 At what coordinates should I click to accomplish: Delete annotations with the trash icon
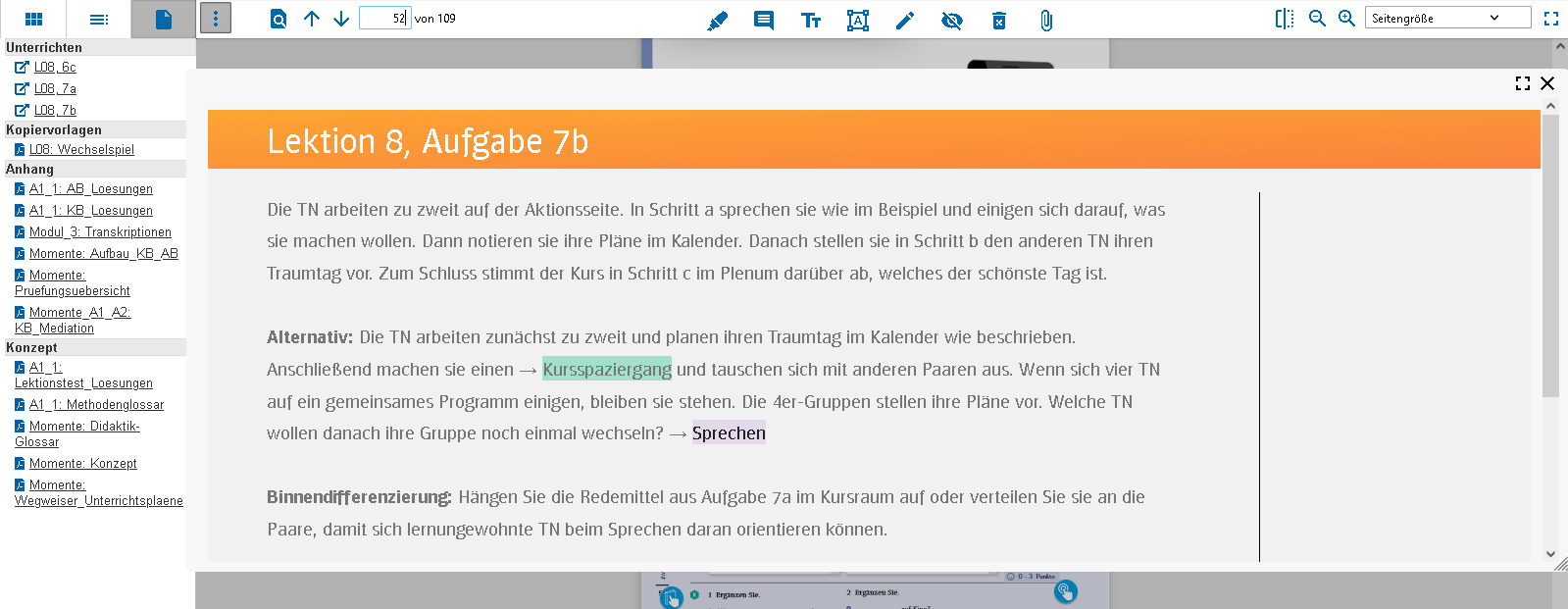pos(999,20)
